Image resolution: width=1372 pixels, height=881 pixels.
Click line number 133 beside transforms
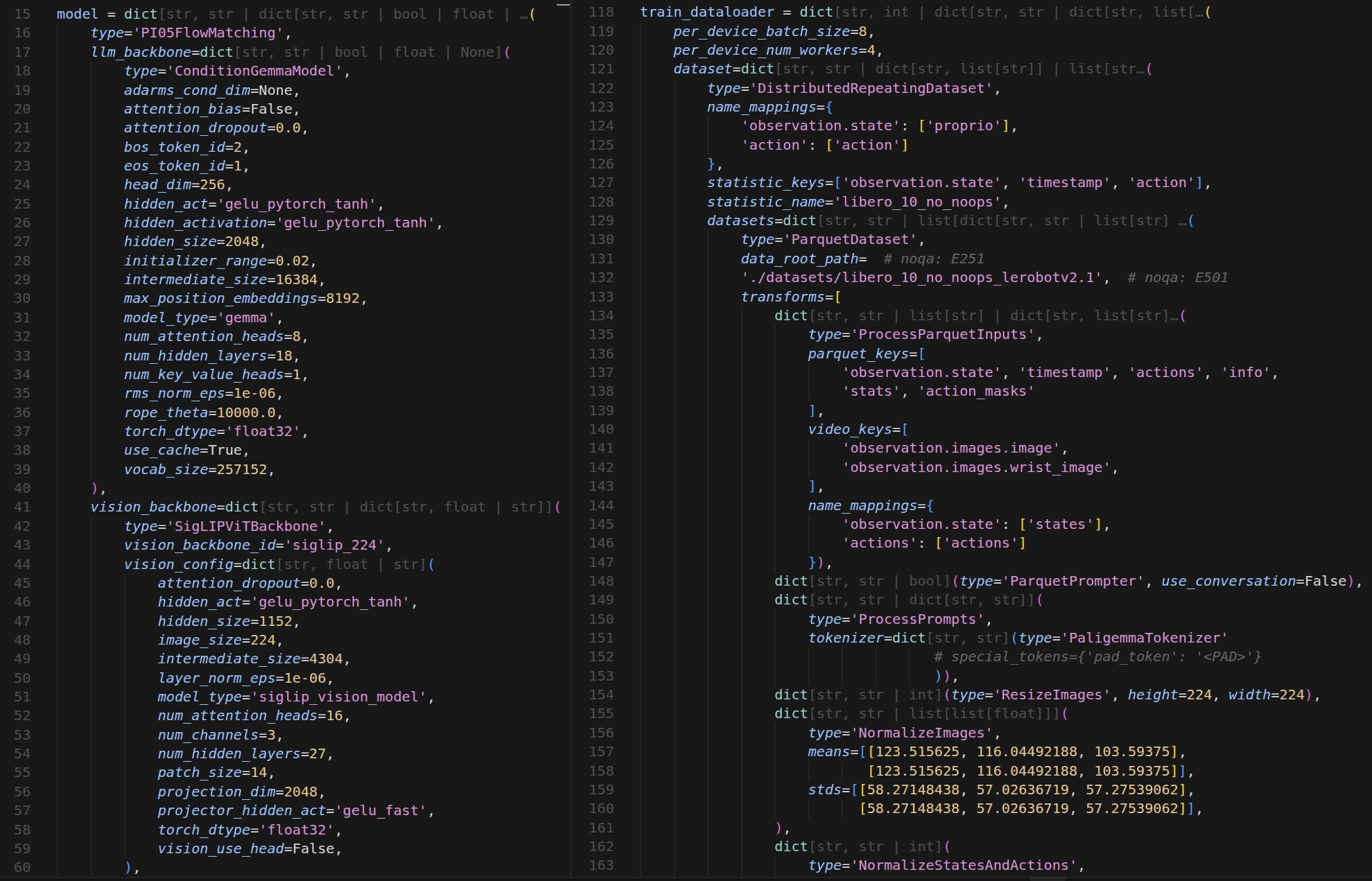pyautogui.click(x=601, y=297)
